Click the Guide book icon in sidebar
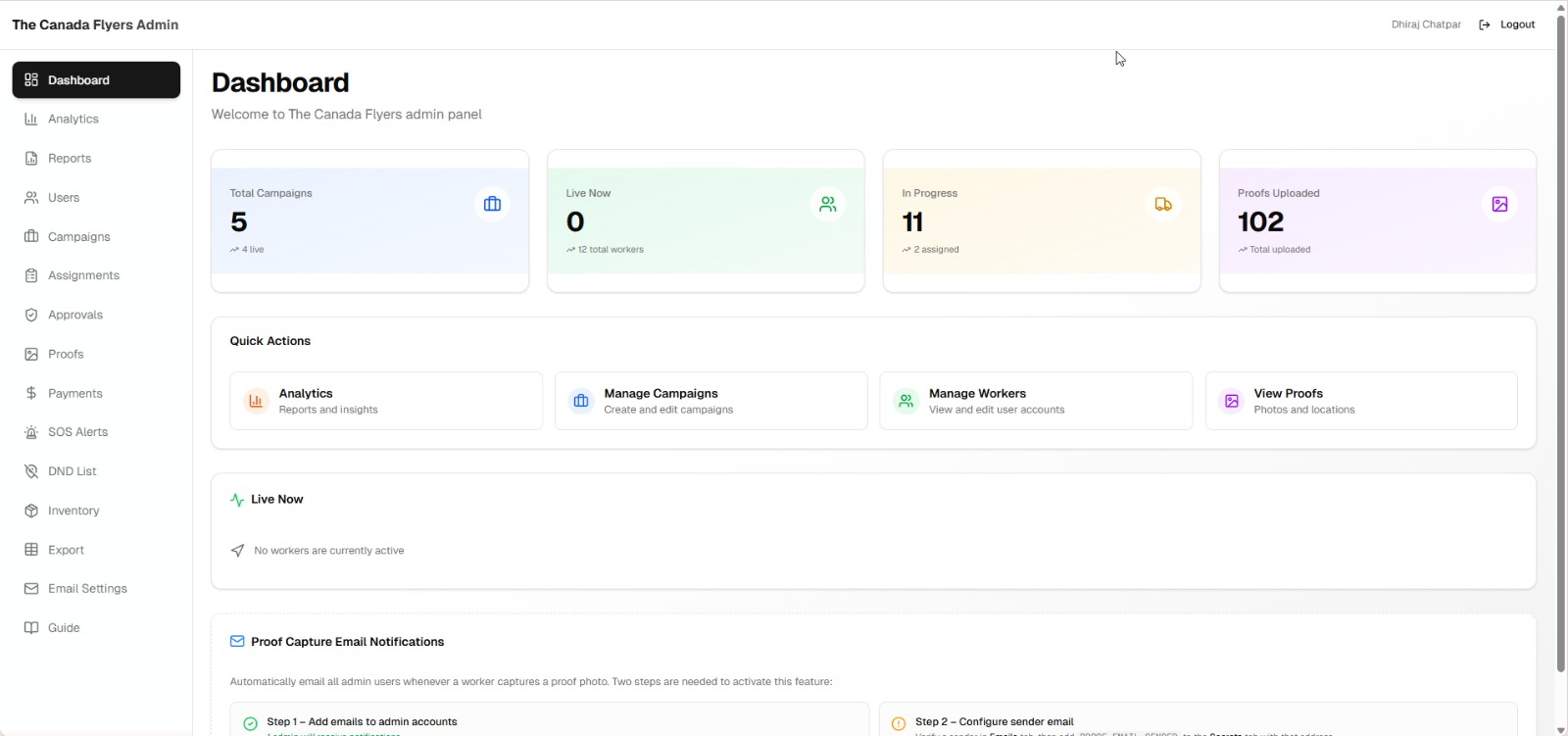The image size is (1568, 736). (x=31, y=628)
